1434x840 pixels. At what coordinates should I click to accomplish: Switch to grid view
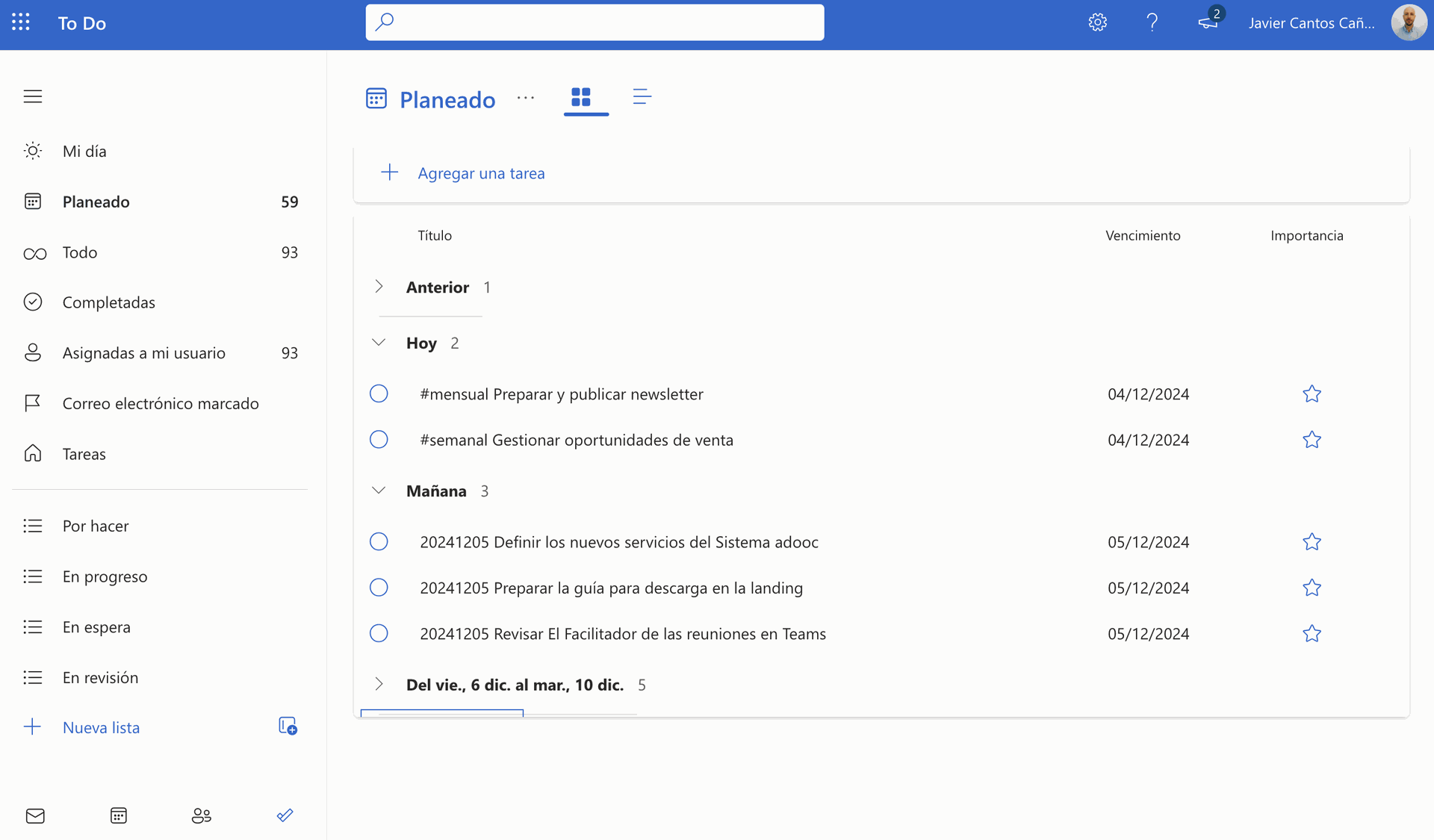tap(581, 97)
